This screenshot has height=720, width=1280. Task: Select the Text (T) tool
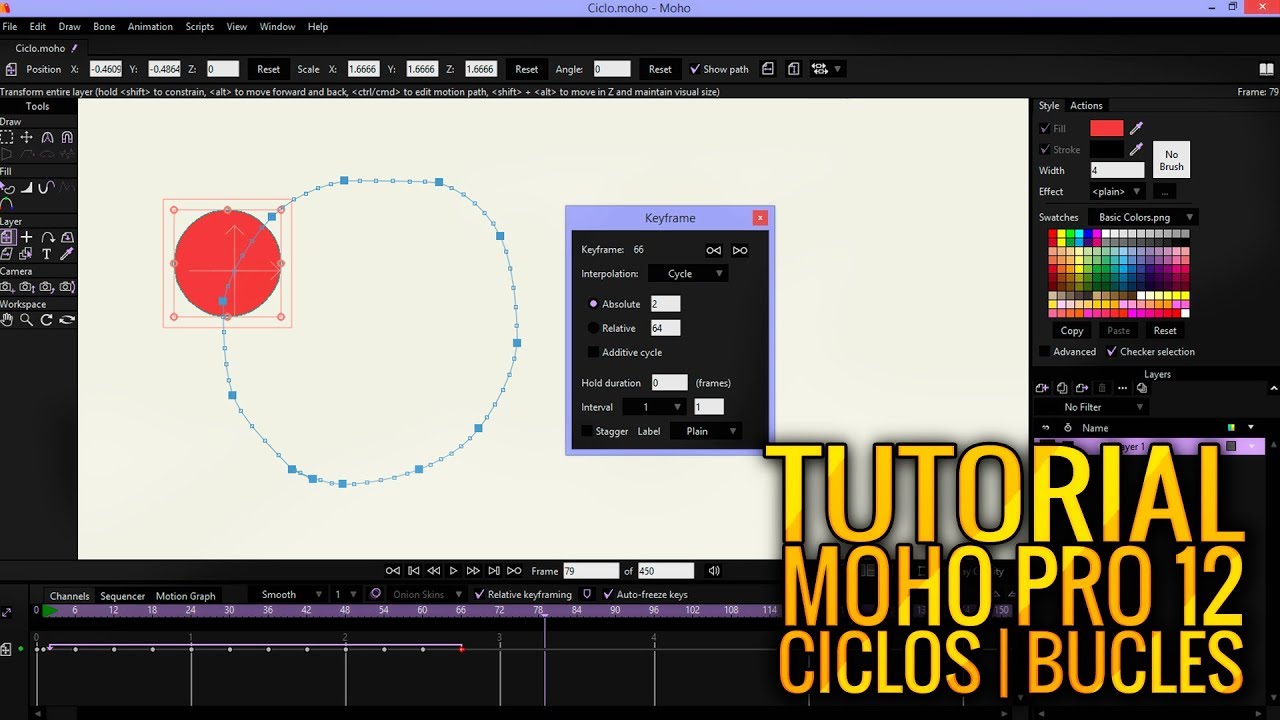point(47,254)
